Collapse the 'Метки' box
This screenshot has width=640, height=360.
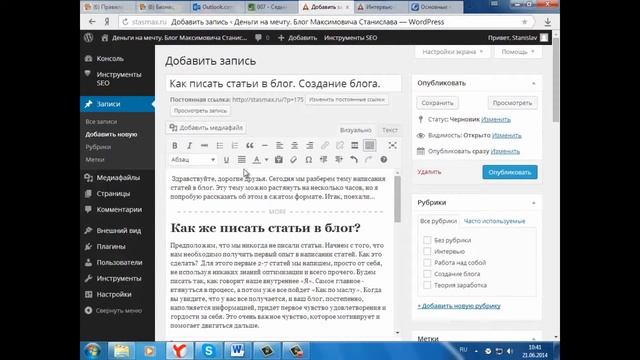(533, 338)
